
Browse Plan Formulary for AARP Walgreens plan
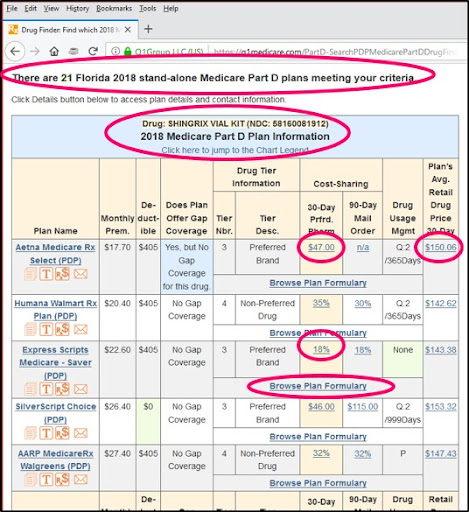pyautogui.click(x=318, y=483)
